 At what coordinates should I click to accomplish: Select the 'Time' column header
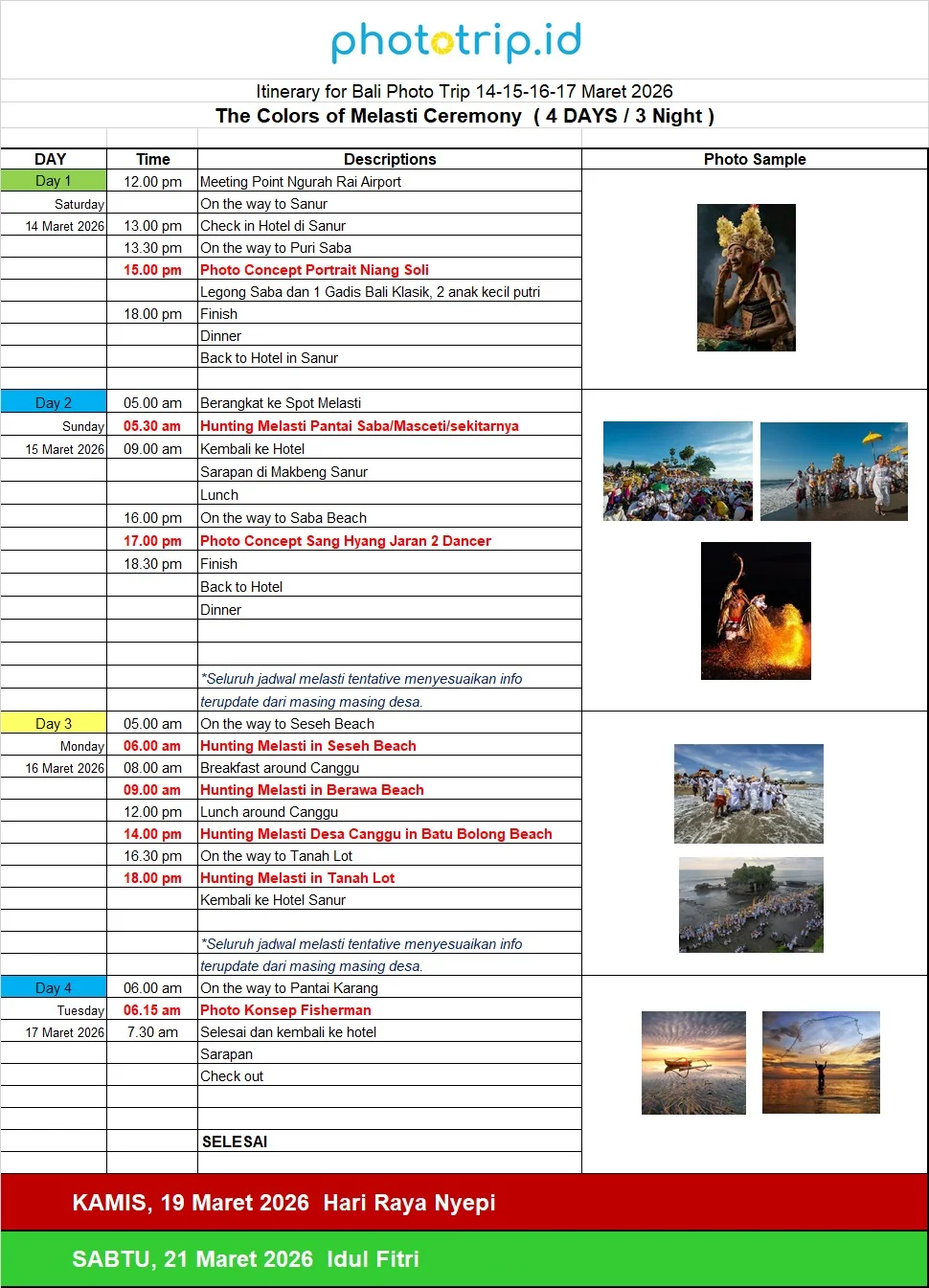tap(152, 159)
